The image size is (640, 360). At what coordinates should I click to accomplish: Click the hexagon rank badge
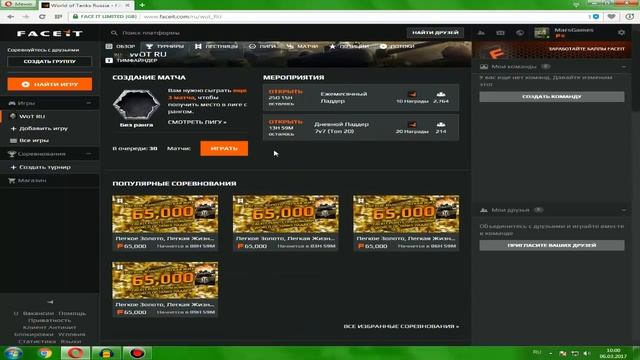pyautogui.click(x=136, y=104)
